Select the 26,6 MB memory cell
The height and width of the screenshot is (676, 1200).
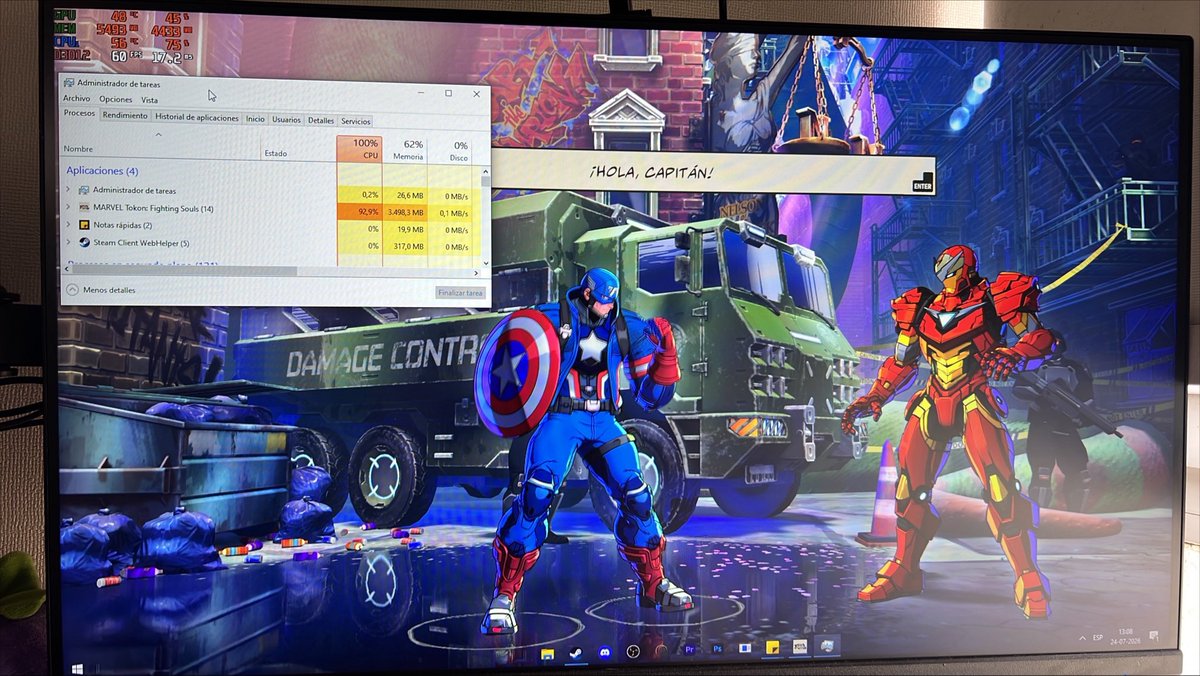coord(405,196)
